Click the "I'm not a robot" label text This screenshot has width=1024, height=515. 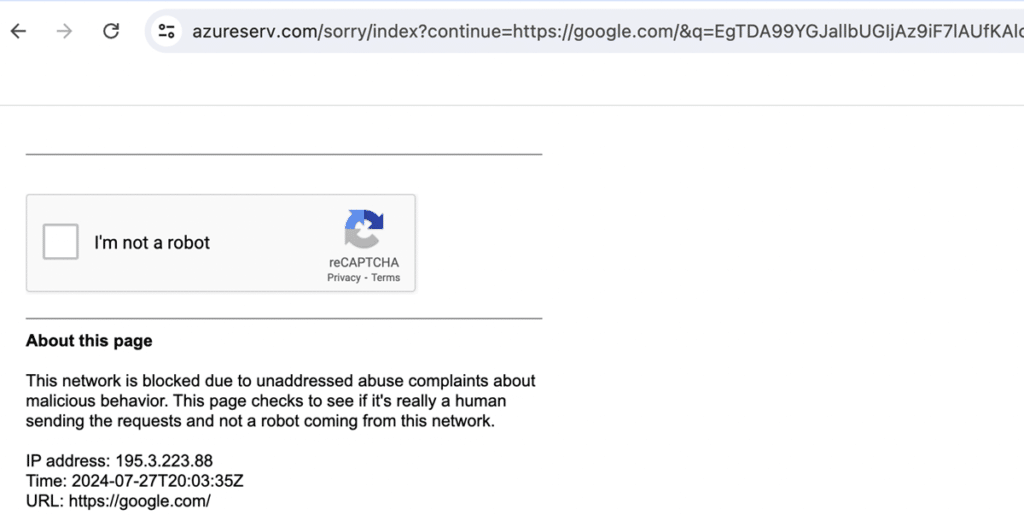point(152,243)
